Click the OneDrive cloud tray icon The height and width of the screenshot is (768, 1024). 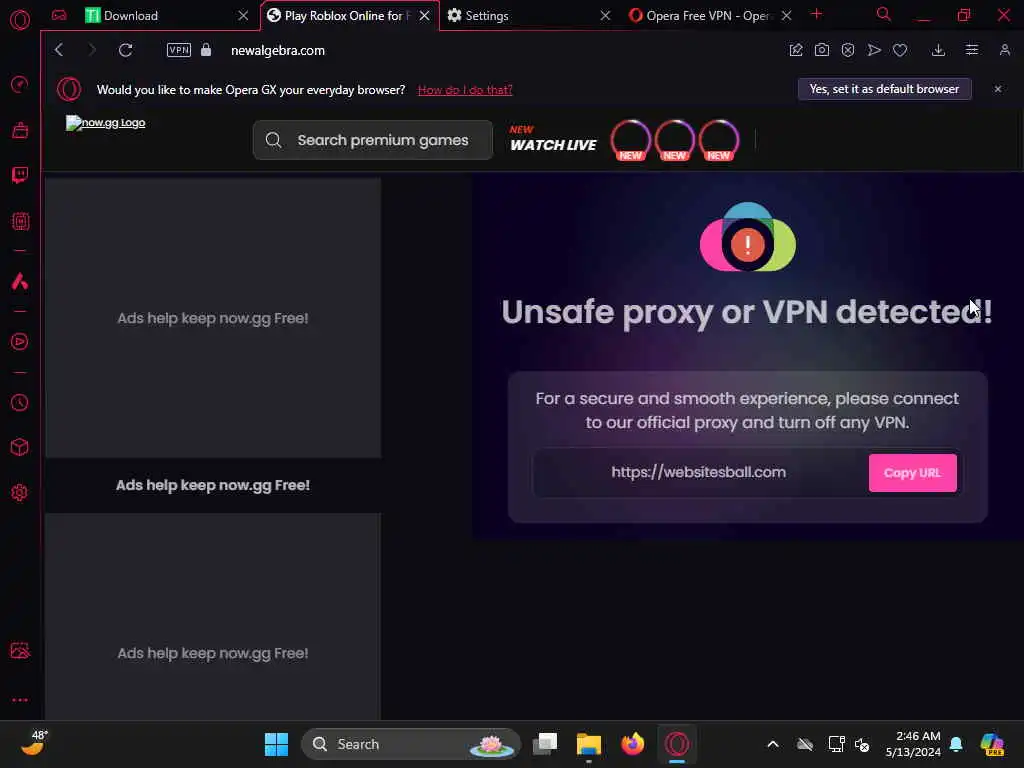[805, 744]
